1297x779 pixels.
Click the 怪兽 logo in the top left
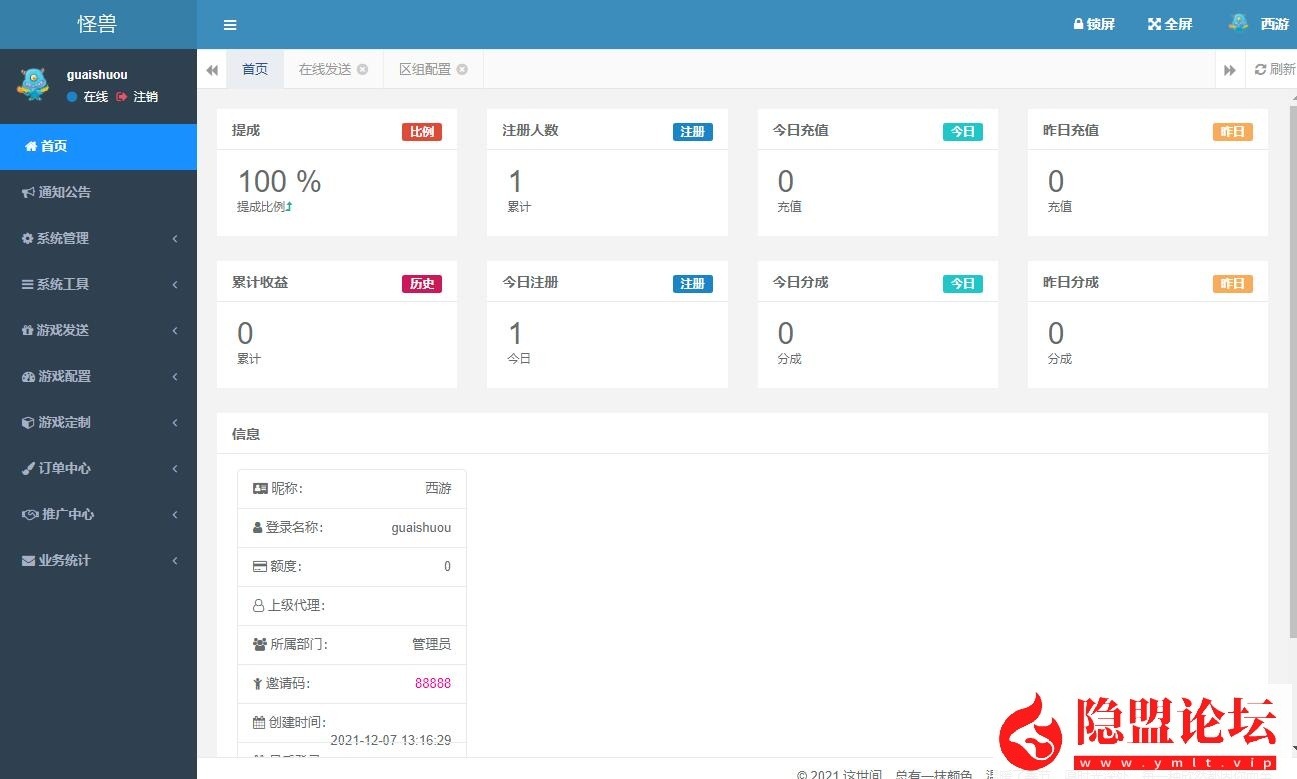[96, 23]
